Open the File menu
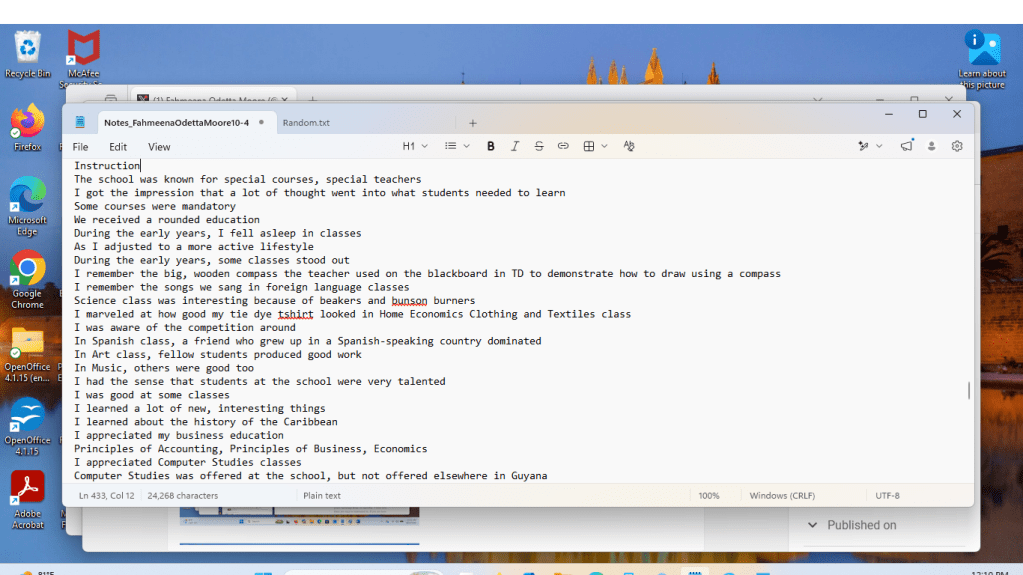 point(80,147)
